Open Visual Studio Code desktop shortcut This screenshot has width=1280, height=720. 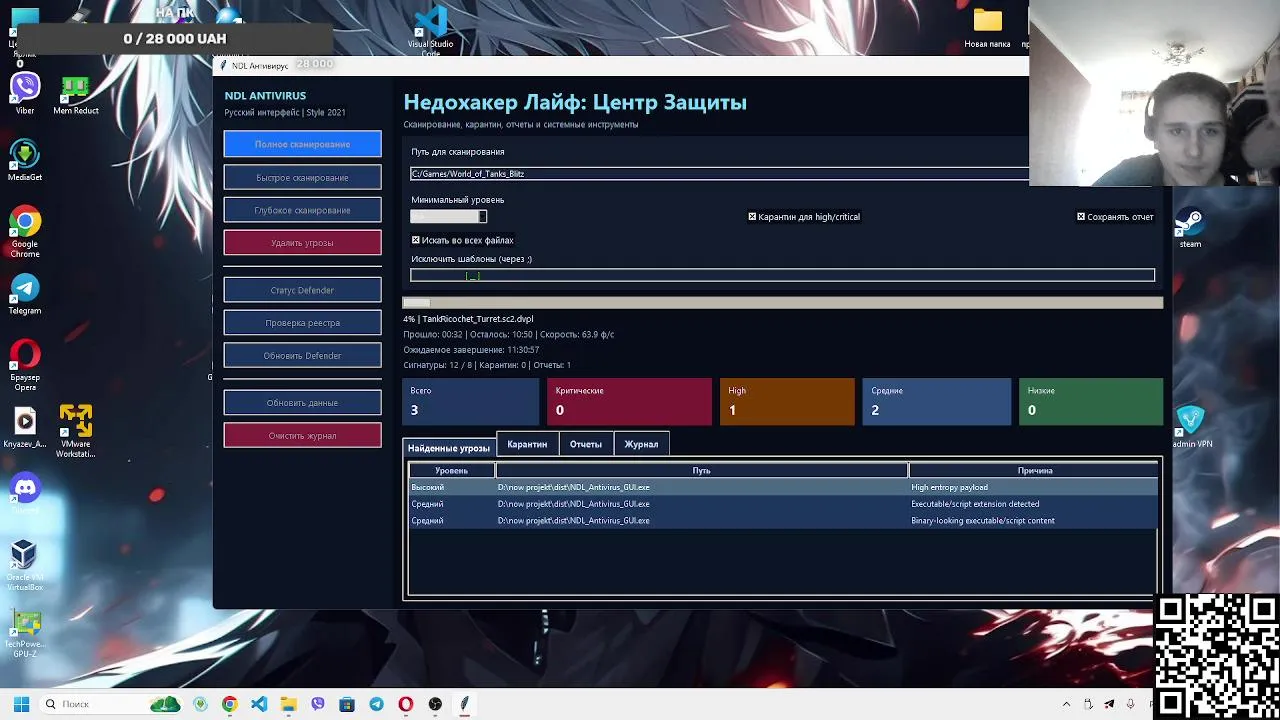tap(430, 30)
